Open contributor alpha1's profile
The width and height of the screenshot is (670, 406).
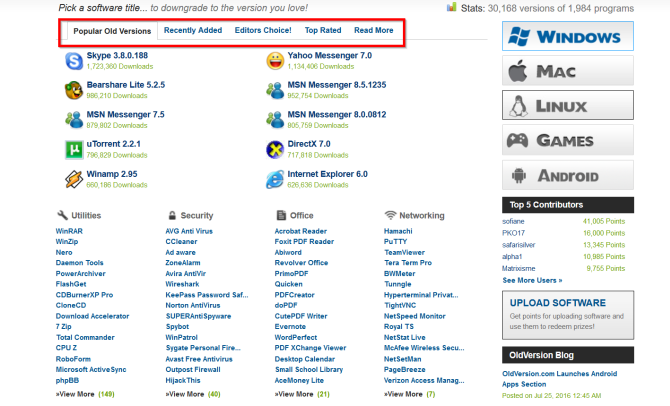512,257
